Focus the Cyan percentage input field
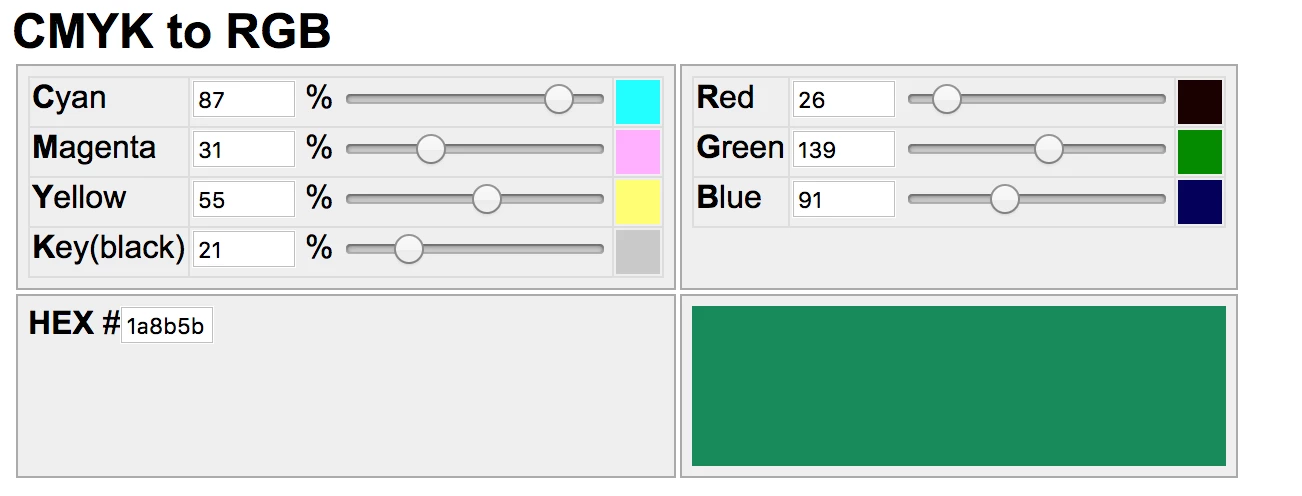Screen dimensions: 1302x496 [244, 99]
